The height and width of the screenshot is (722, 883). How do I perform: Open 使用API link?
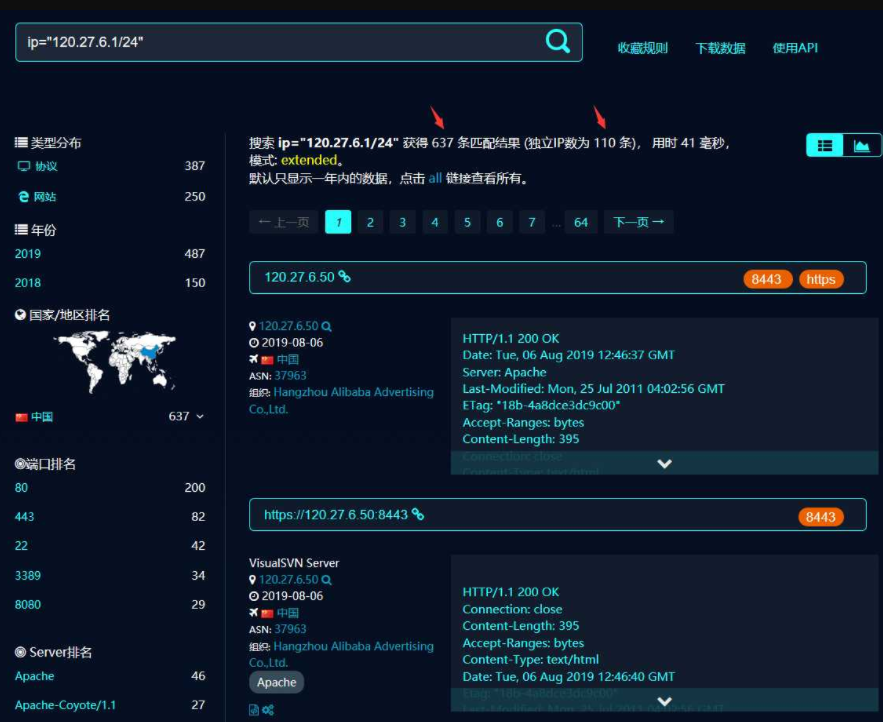pos(795,48)
